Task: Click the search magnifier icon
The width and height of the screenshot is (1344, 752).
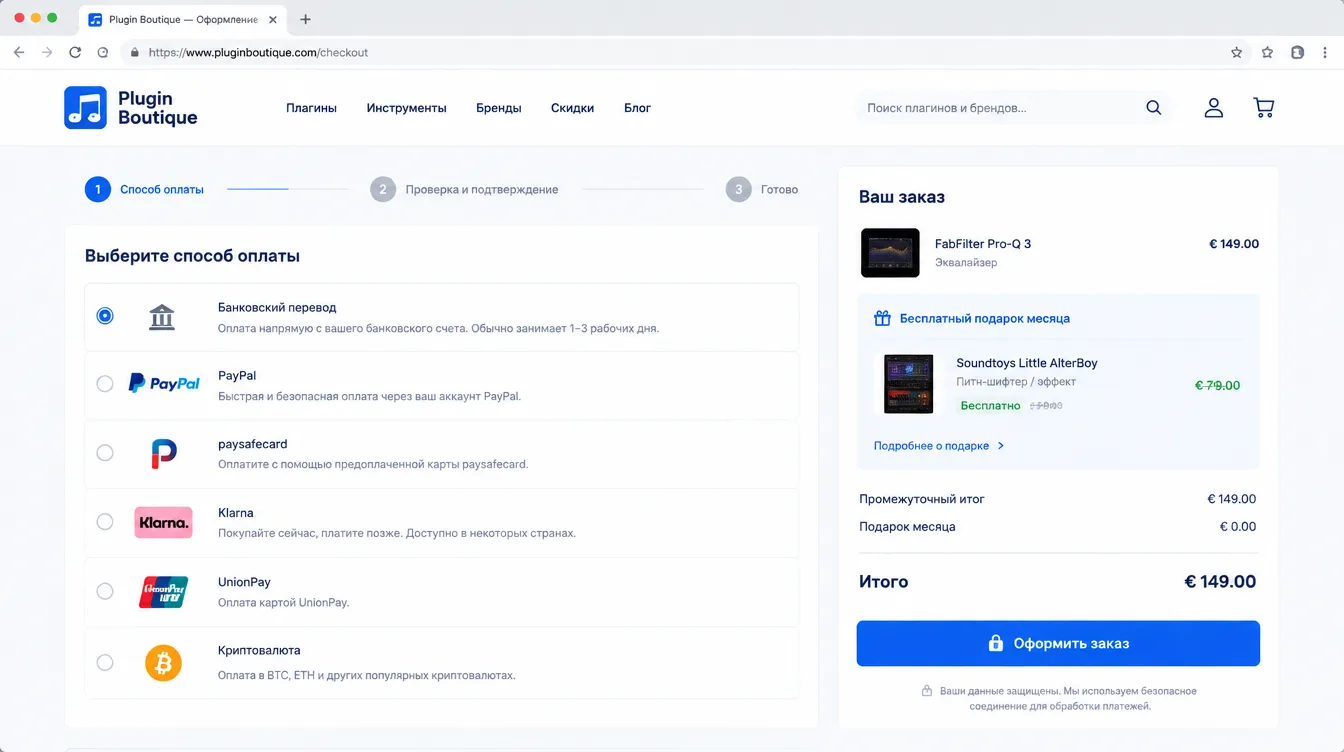Action: 1153,108
